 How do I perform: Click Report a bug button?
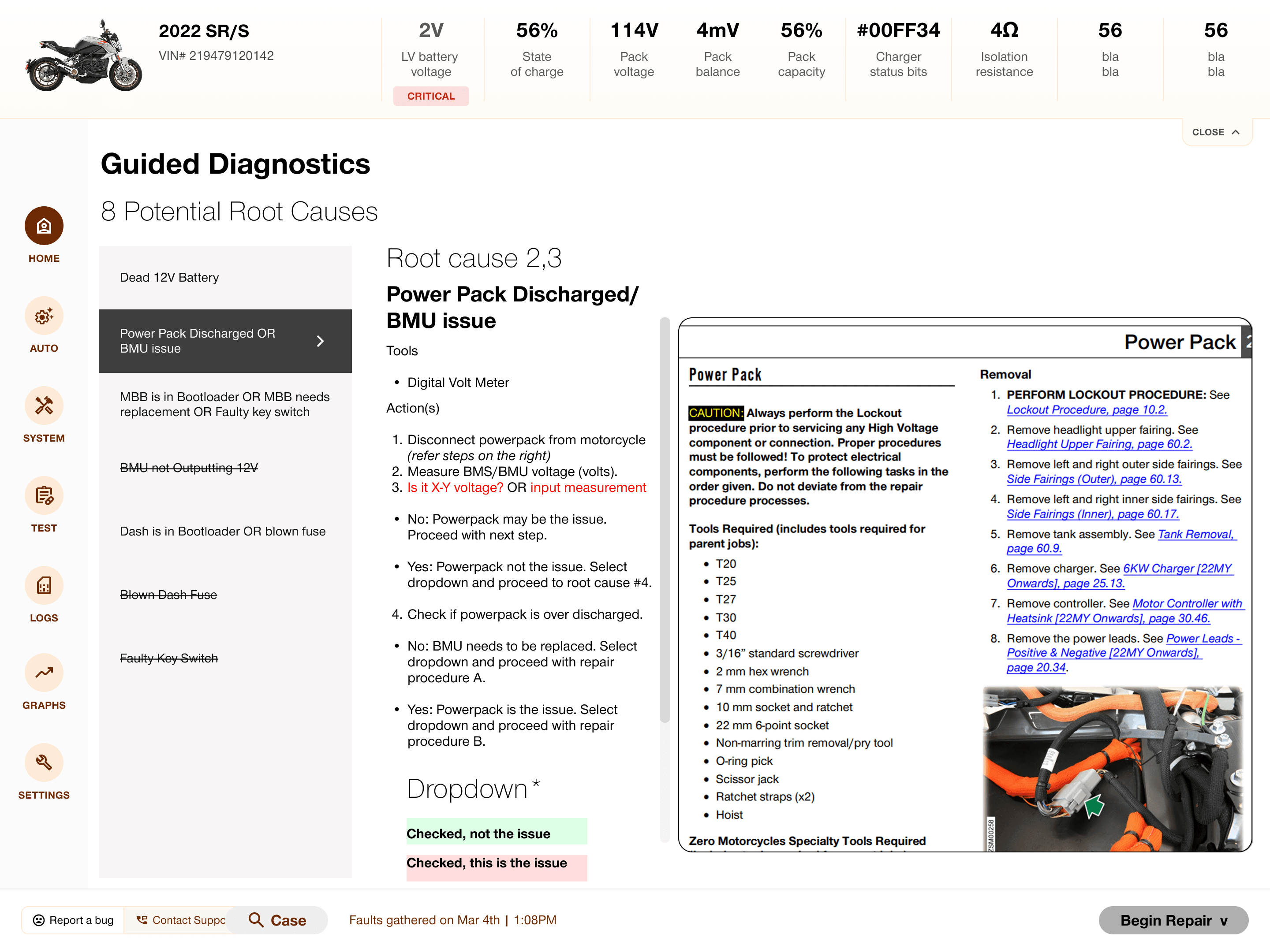tap(73, 920)
